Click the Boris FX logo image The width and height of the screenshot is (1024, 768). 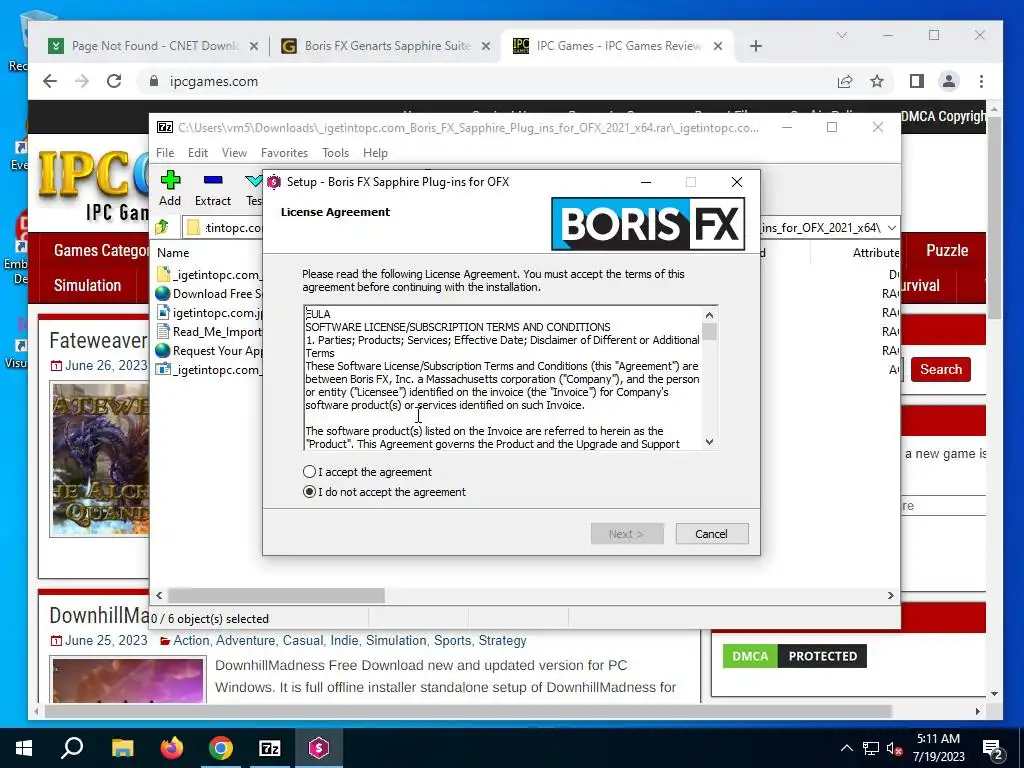[x=648, y=224]
